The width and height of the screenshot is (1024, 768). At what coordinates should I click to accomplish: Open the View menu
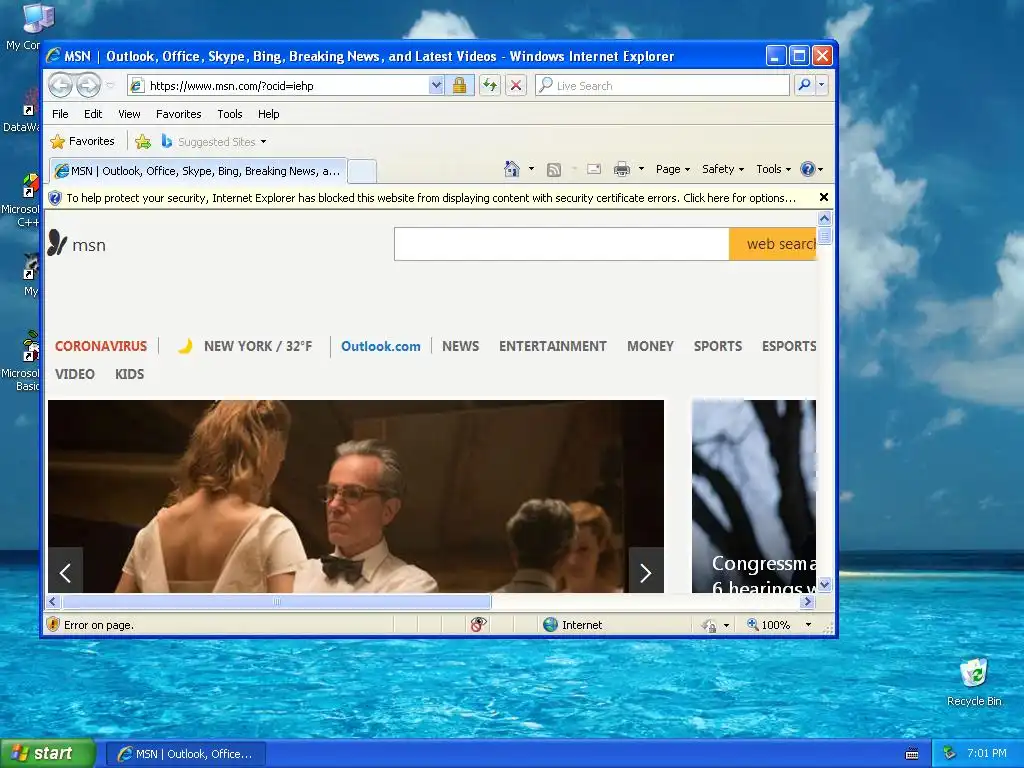pyautogui.click(x=129, y=114)
